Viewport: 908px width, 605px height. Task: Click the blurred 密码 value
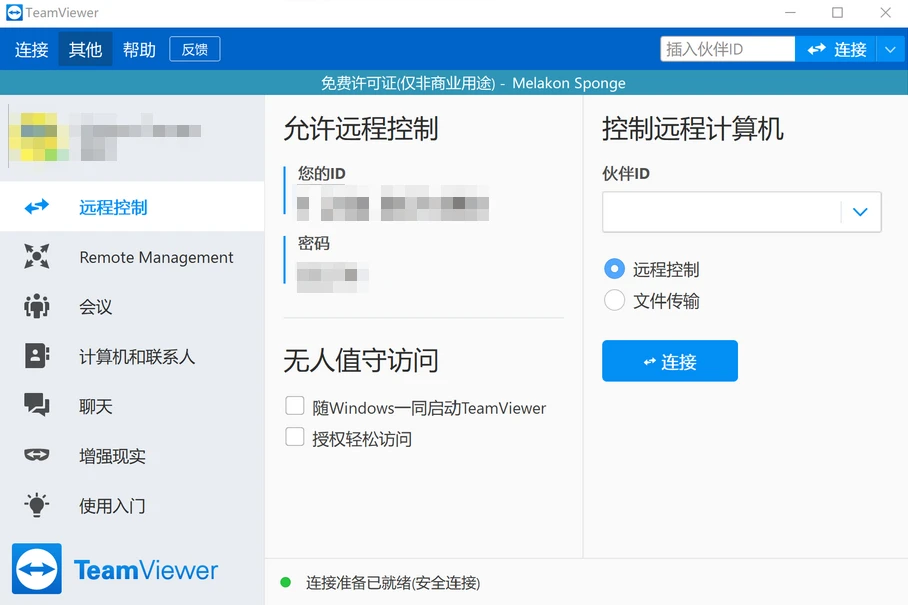coord(332,278)
